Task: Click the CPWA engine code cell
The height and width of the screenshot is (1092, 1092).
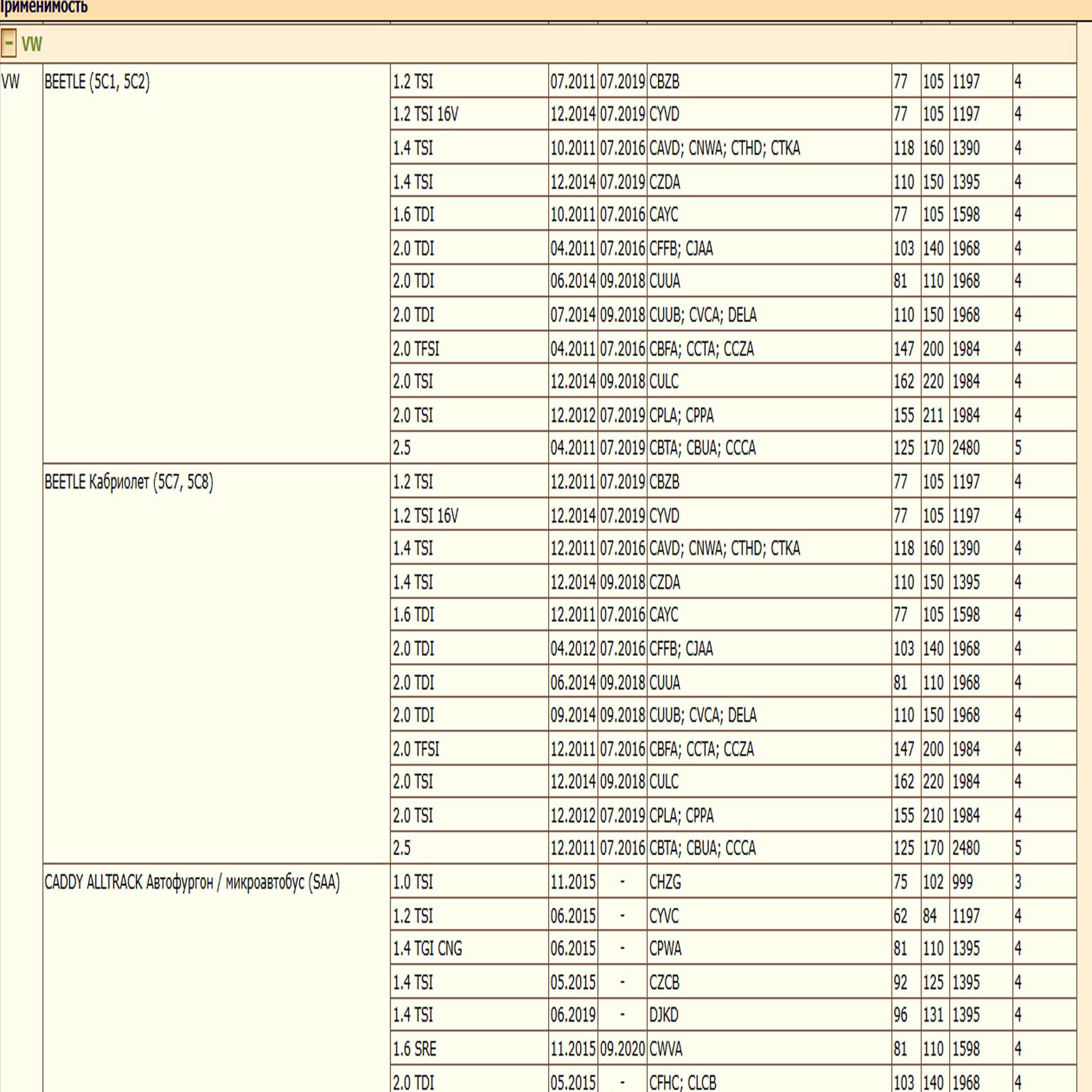Action: pyautogui.click(x=665, y=949)
